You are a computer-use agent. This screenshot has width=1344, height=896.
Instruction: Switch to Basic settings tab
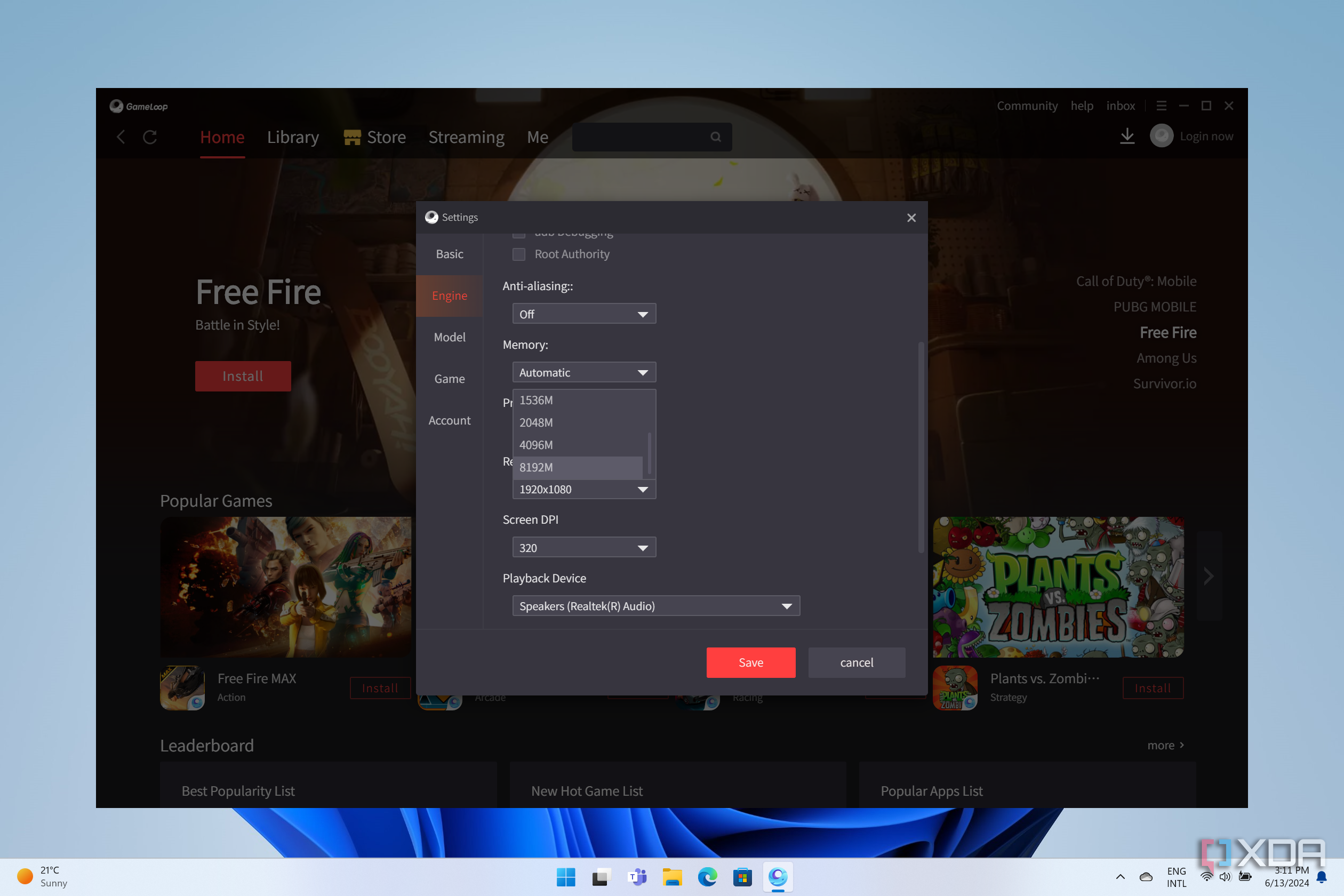coord(450,254)
